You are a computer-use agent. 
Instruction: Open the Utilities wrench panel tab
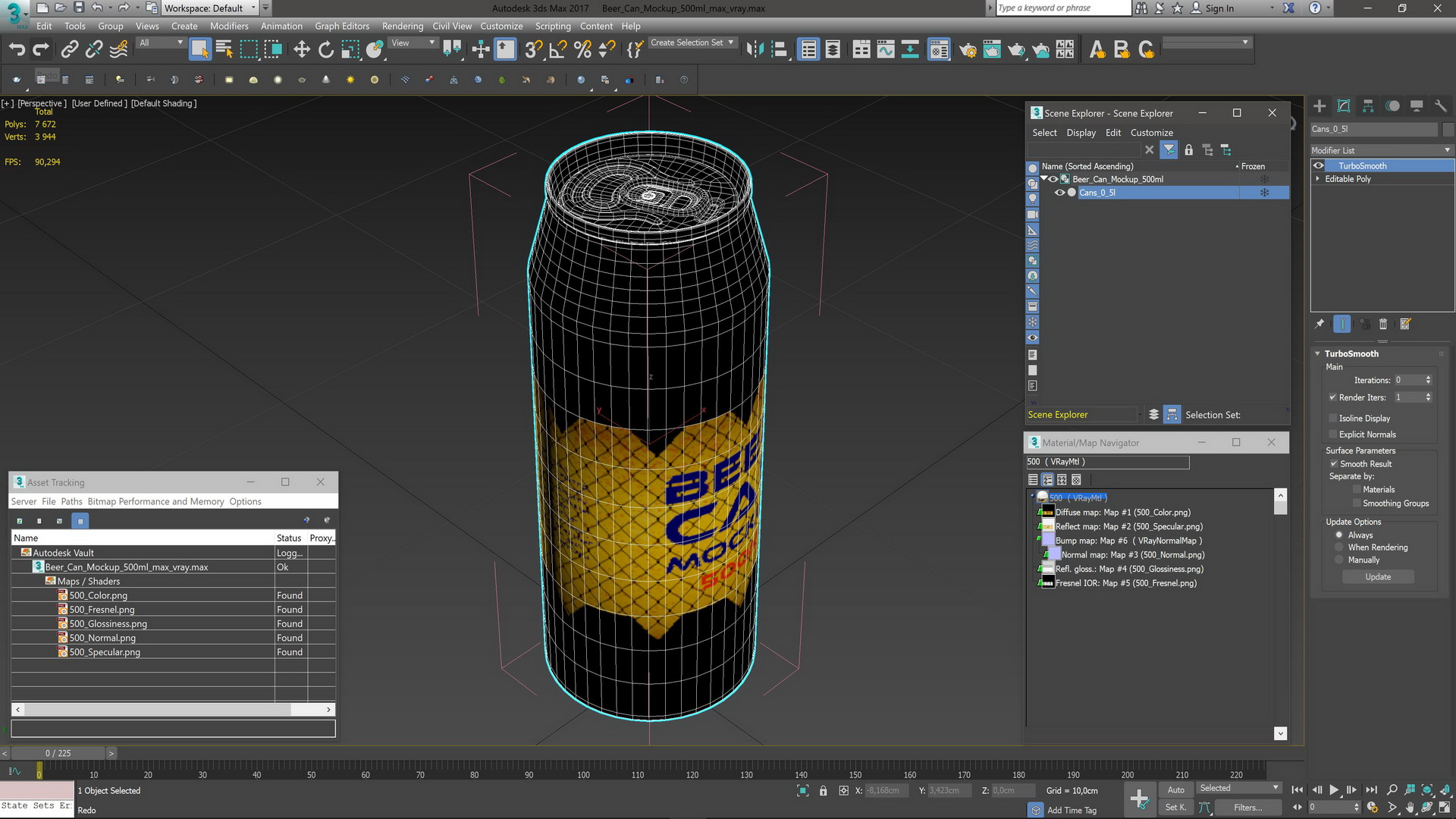pos(1441,106)
